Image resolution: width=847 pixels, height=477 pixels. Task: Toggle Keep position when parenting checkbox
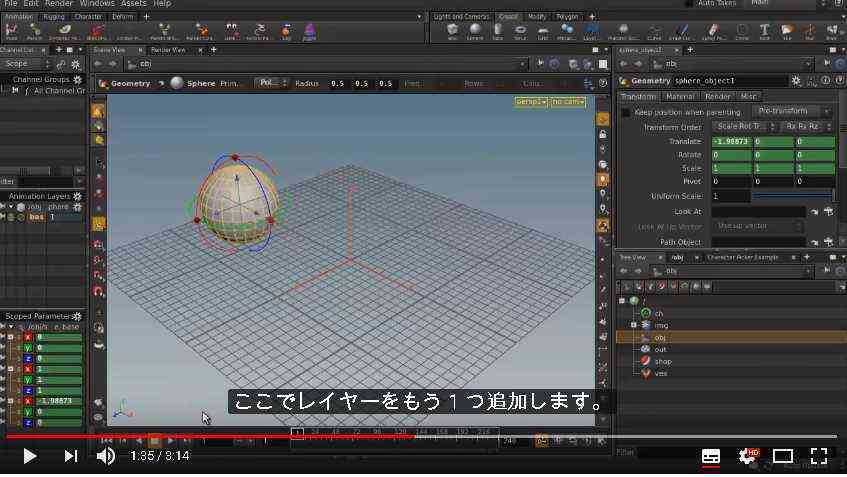(626, 112)
